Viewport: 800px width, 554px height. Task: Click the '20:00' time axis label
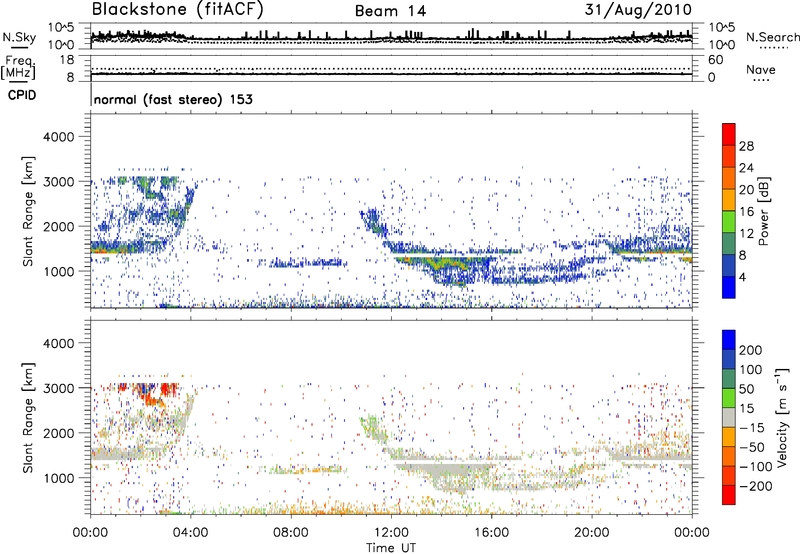(x=591, y=533)
